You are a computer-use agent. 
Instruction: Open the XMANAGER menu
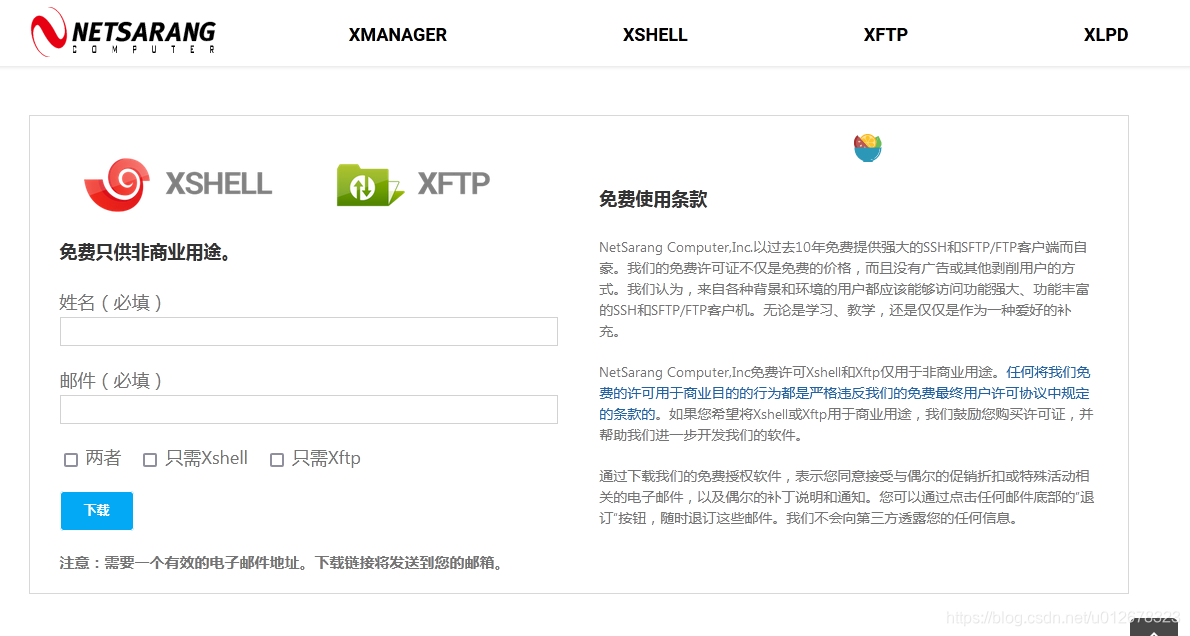(x=397, y=34)
